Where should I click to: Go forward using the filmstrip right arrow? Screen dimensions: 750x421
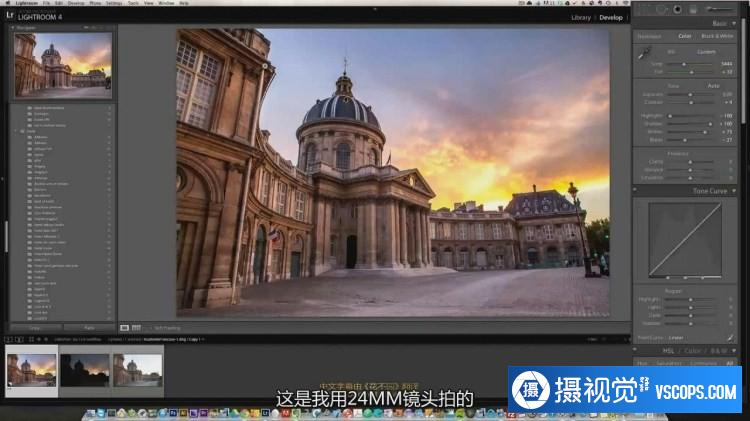click(46, 339)
